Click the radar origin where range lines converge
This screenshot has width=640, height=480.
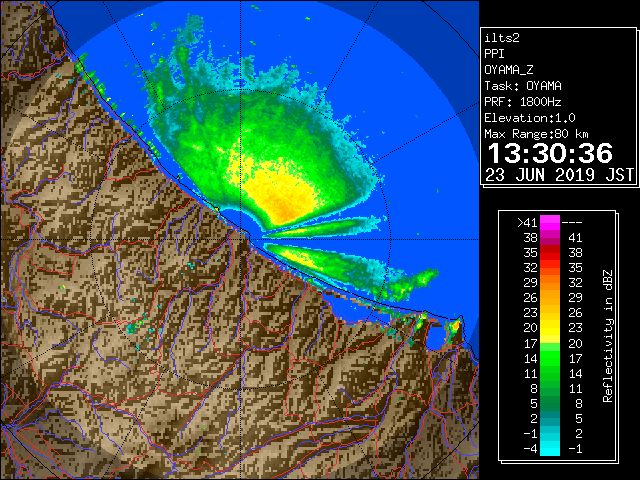241,239
